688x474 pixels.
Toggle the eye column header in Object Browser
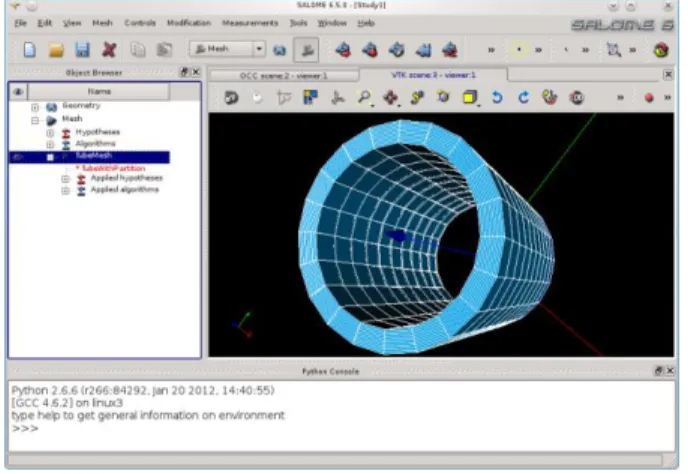click(18, 92)
